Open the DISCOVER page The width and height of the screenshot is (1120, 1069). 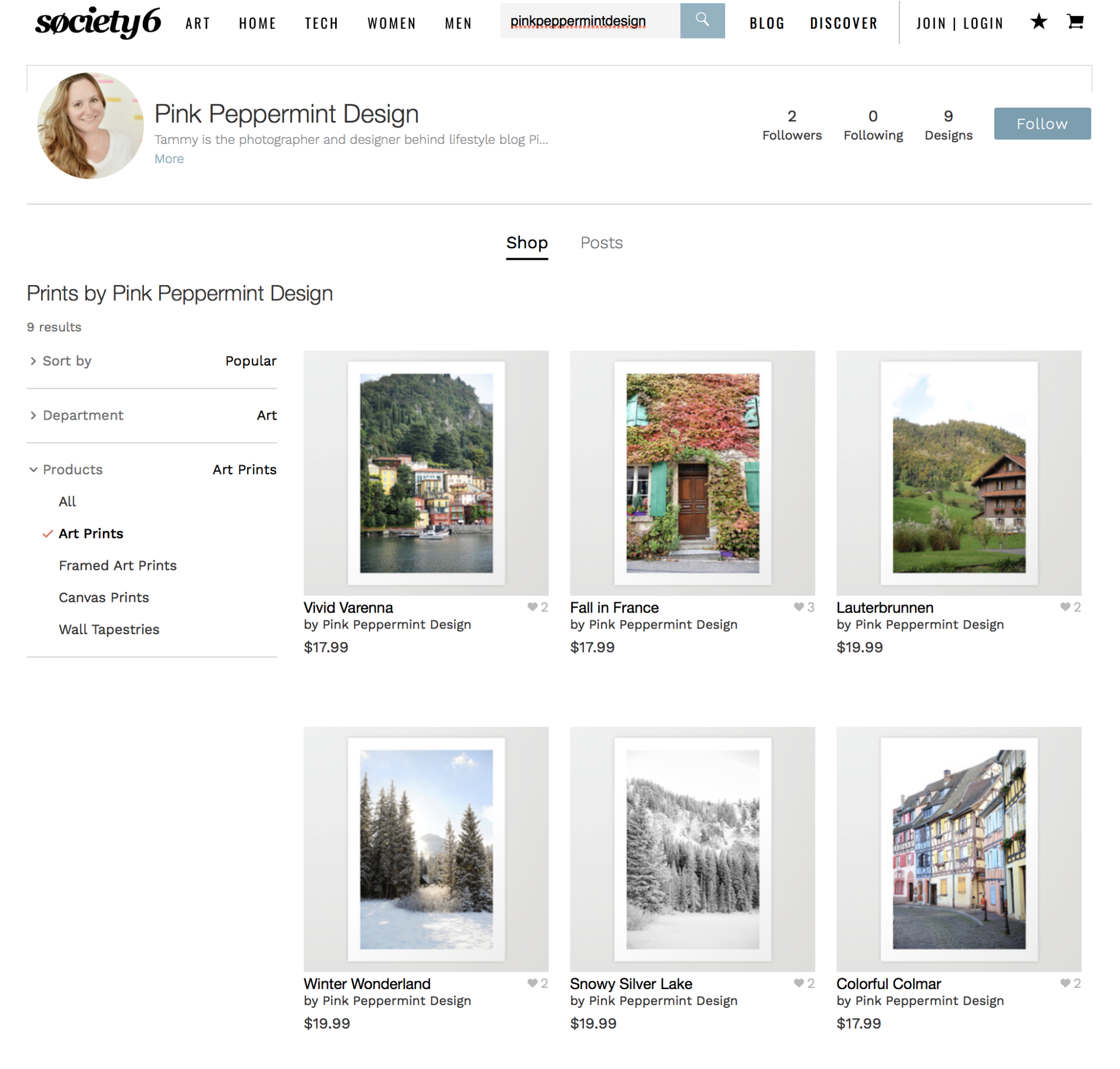point(843,24)
